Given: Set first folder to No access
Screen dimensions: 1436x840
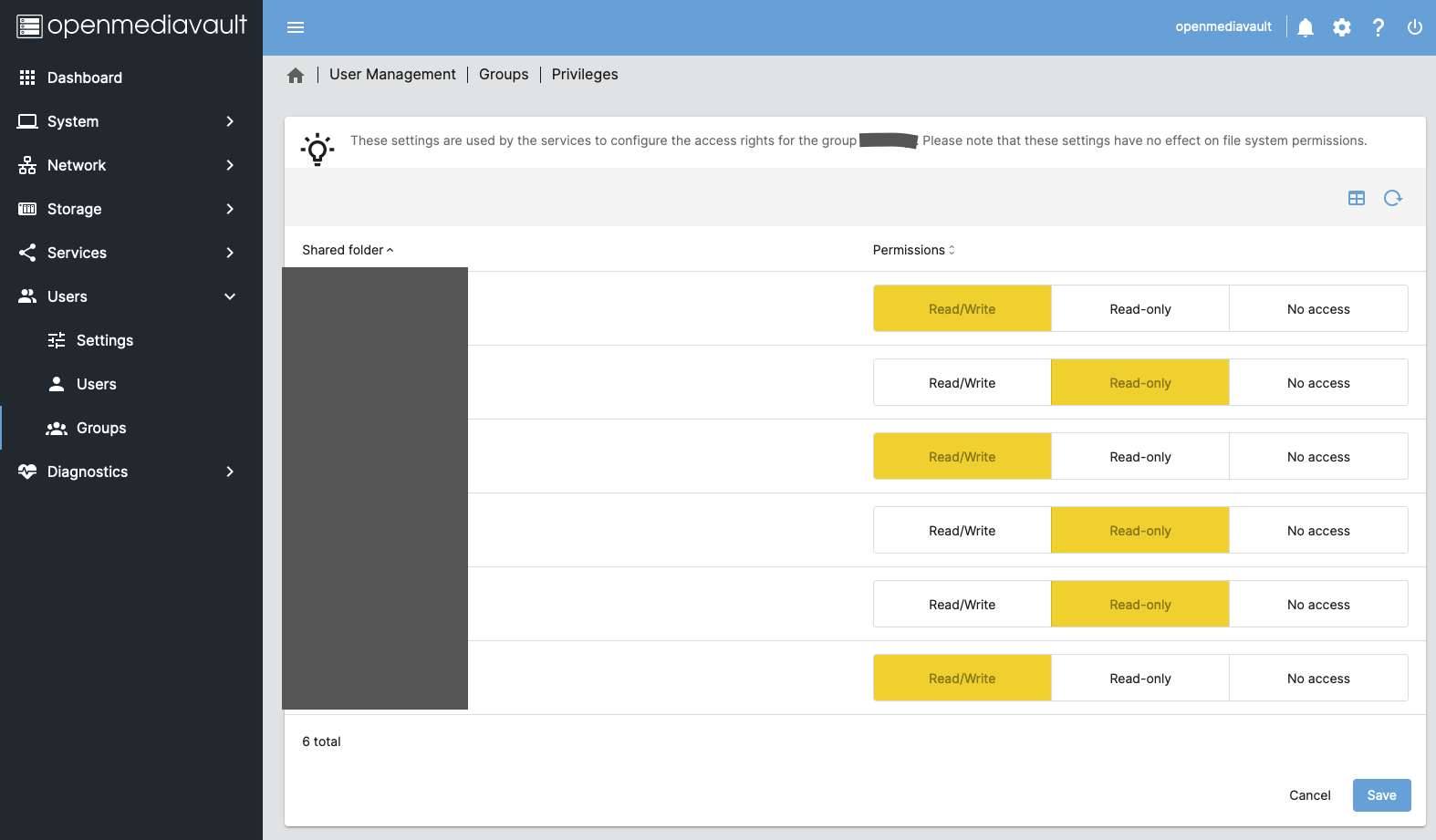Looking at the screenshot, I should click(x=1318, y=309).
